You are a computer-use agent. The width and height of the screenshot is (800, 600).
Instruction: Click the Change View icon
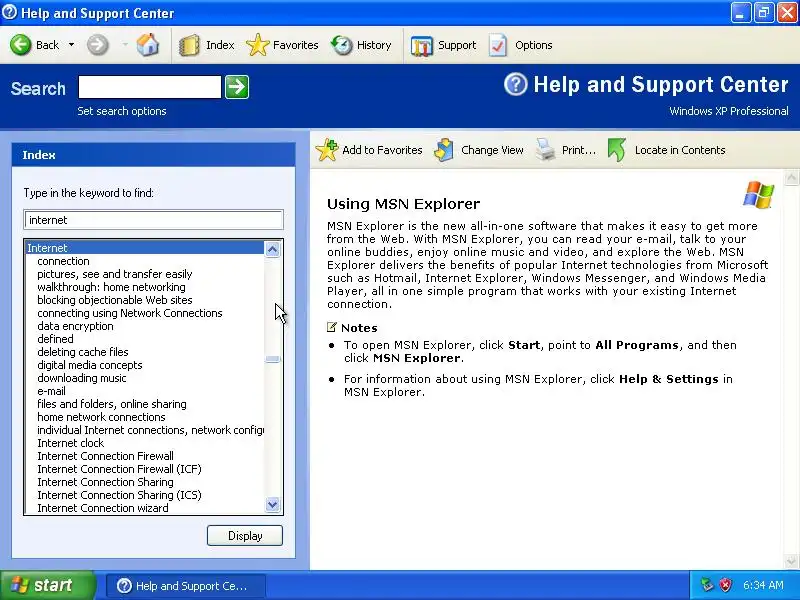click(x=444, y=150)
